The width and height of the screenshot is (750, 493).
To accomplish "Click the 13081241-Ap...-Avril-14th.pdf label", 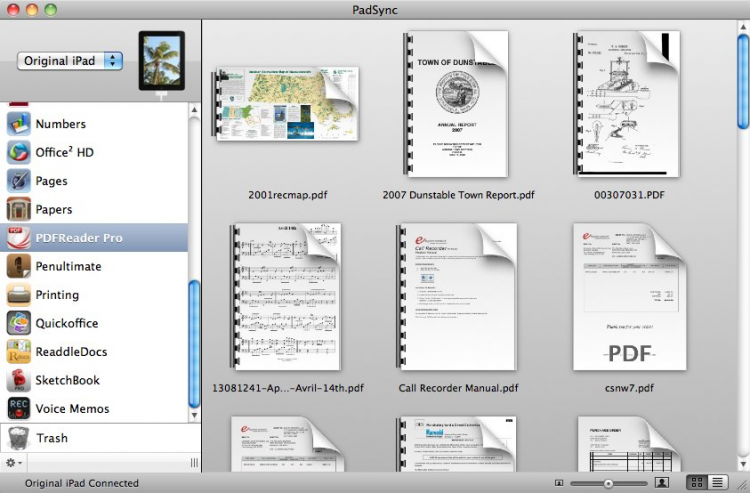I will tap(288, 388).
